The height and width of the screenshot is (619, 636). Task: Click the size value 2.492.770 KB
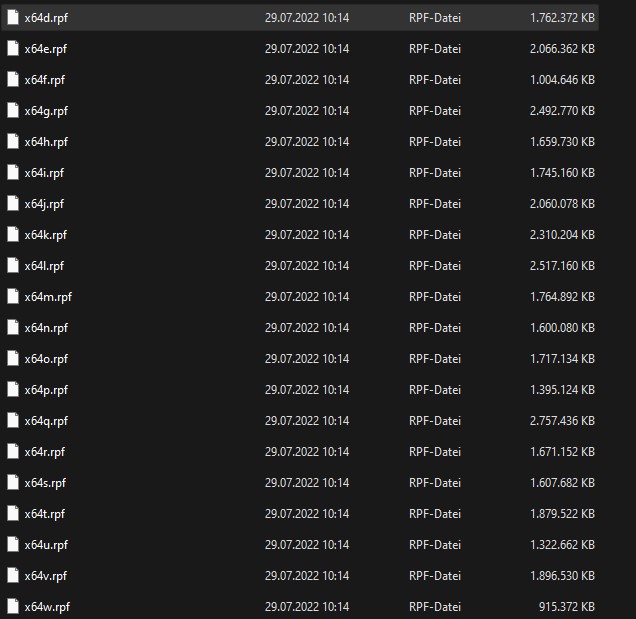[562, 111]
